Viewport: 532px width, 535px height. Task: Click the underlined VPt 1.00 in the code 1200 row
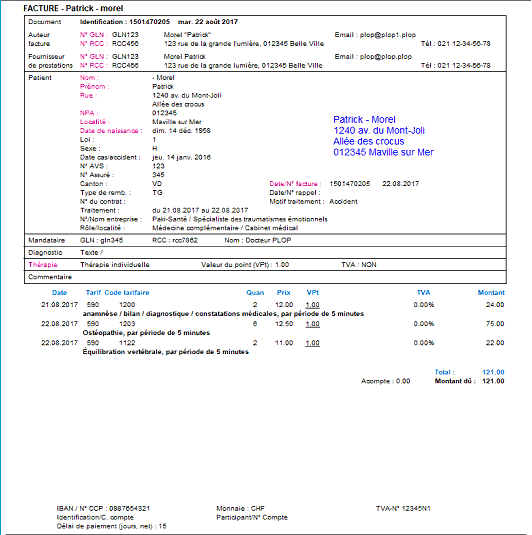(x=313, y=305)
